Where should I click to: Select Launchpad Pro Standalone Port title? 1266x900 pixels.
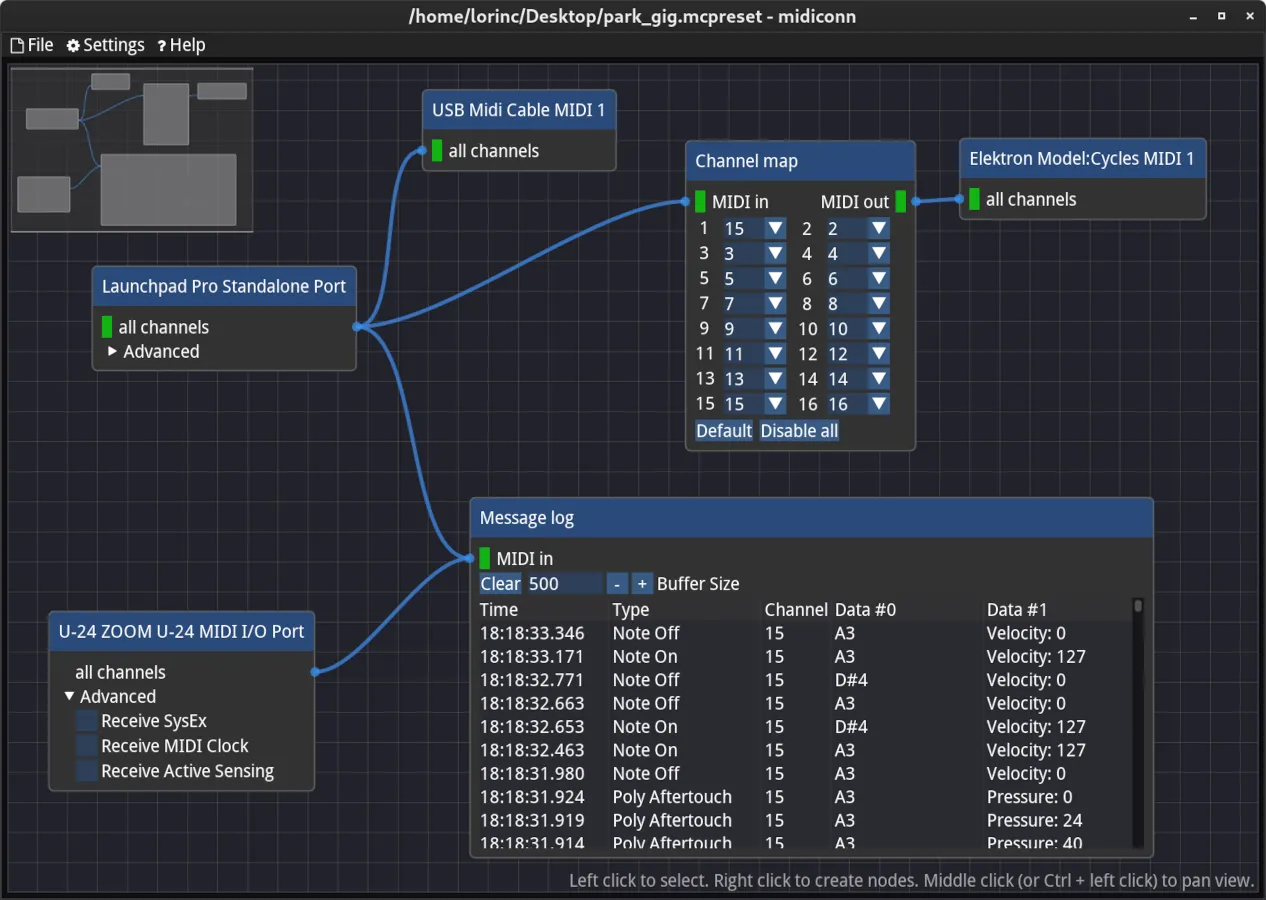pyautogui.click(x=224, y=287)
